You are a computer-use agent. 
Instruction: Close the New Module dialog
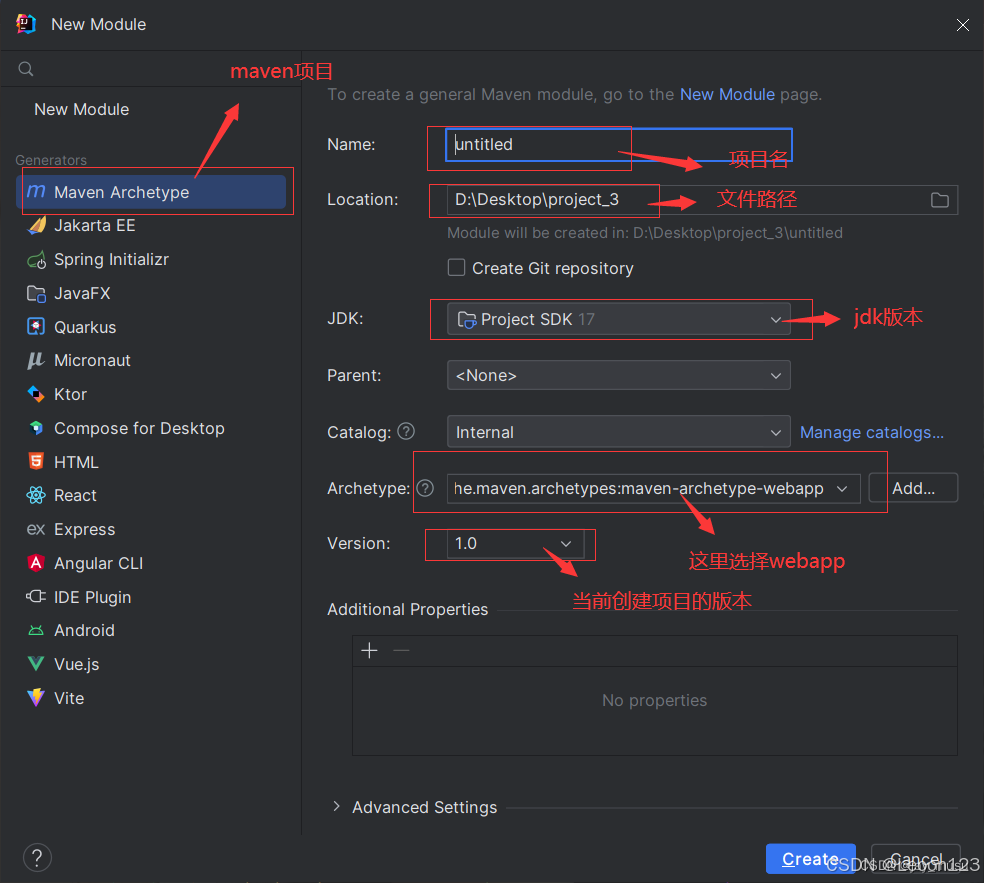962,24
